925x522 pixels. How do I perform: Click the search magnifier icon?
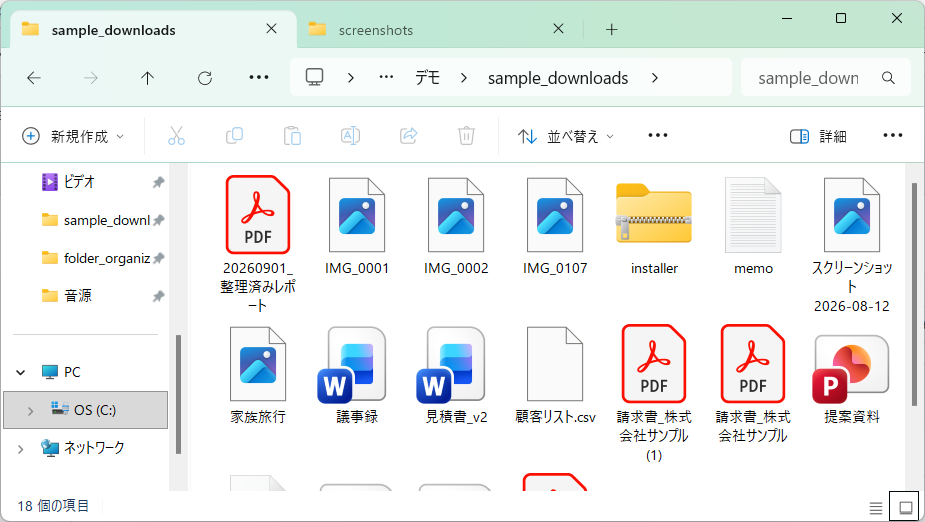[x=888, y=78]
